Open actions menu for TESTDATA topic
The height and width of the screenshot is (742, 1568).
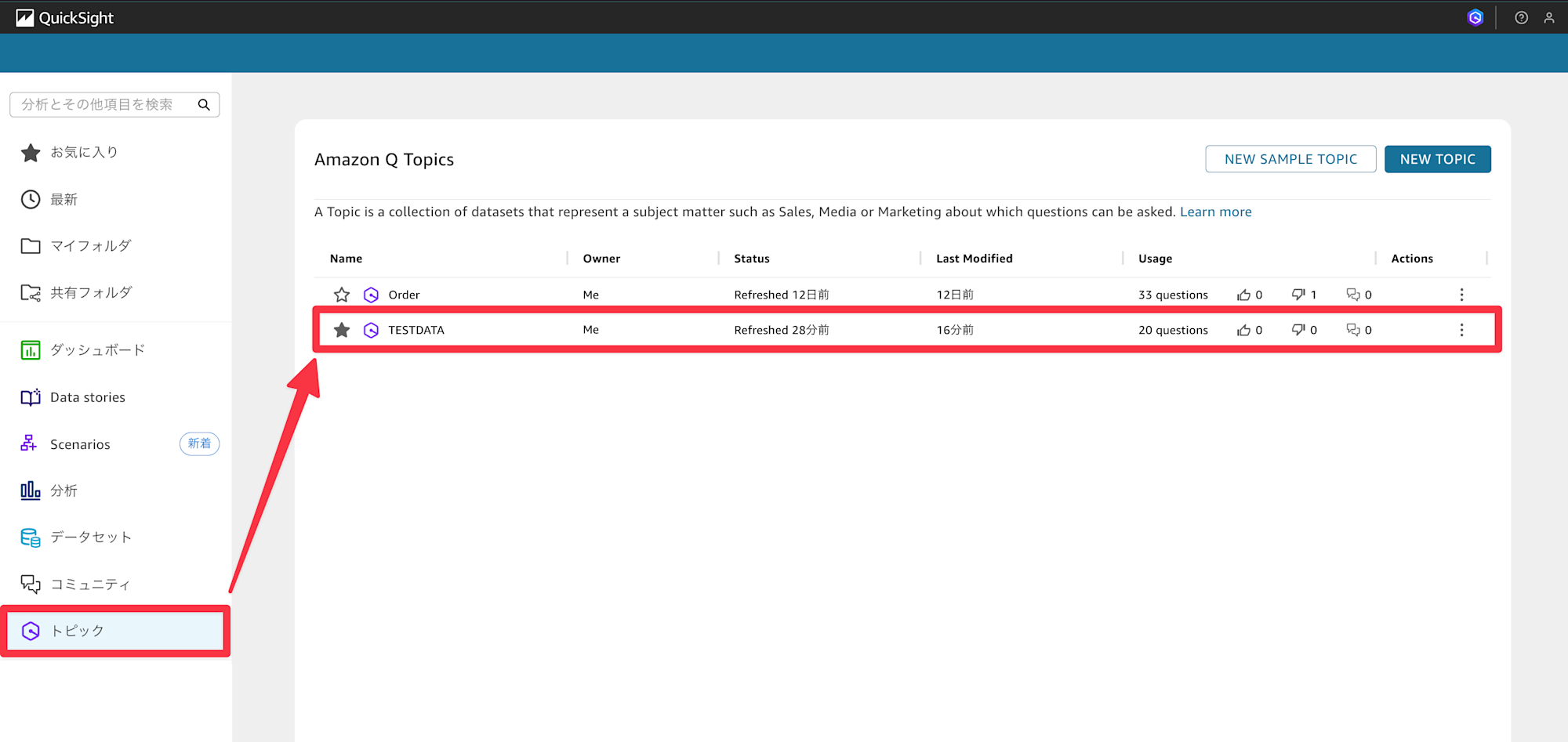click(x=1461, y=330)
